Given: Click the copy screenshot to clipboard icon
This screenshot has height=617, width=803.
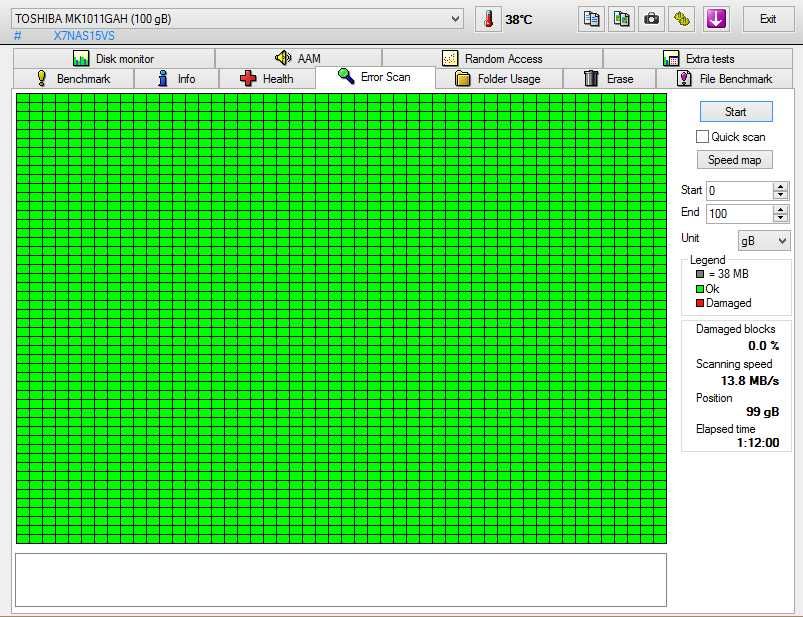Looking at the screenshot, I should [621, 19].
